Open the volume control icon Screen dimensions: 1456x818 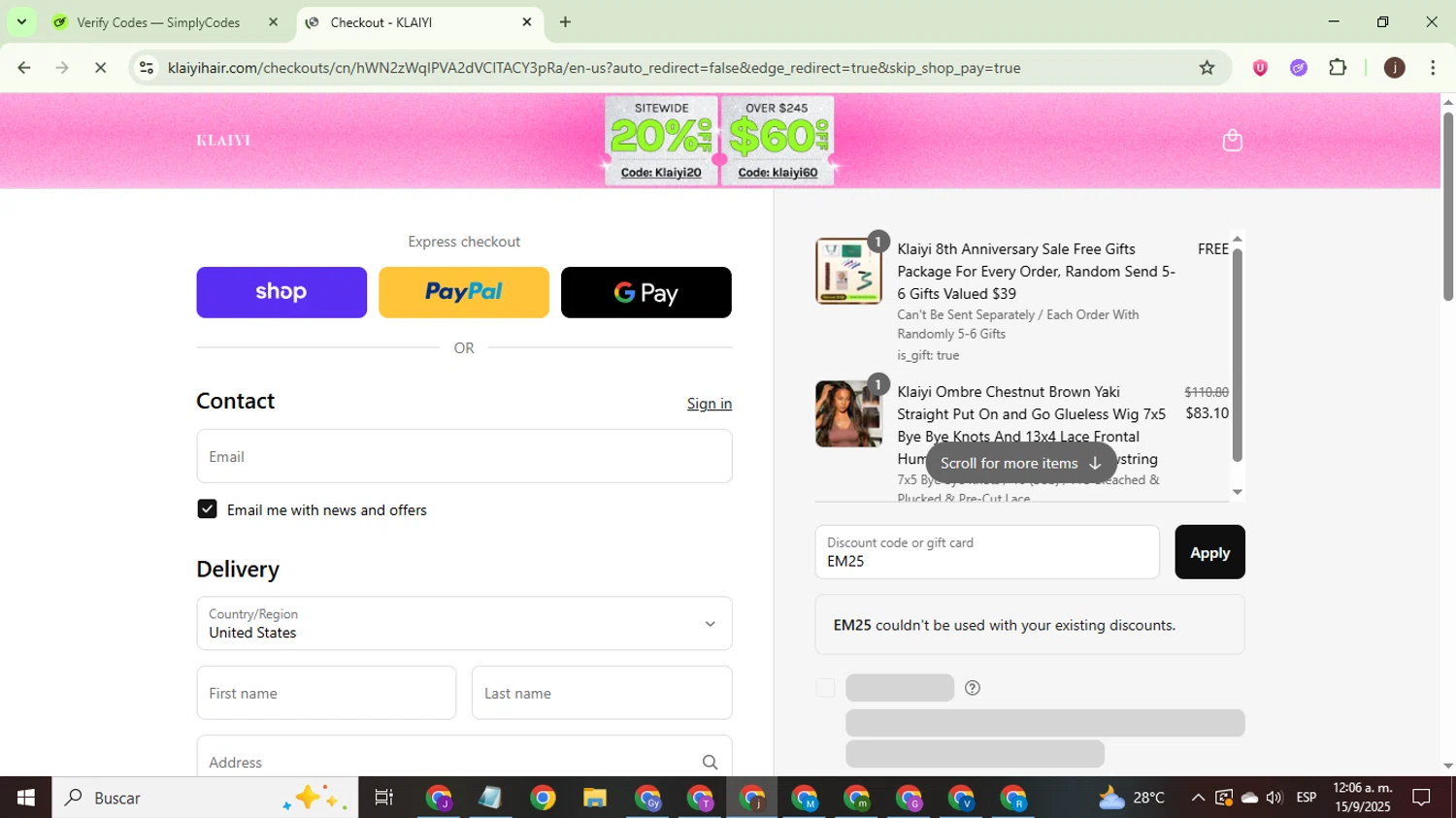pyautogui.click(x=1274, y=798)
